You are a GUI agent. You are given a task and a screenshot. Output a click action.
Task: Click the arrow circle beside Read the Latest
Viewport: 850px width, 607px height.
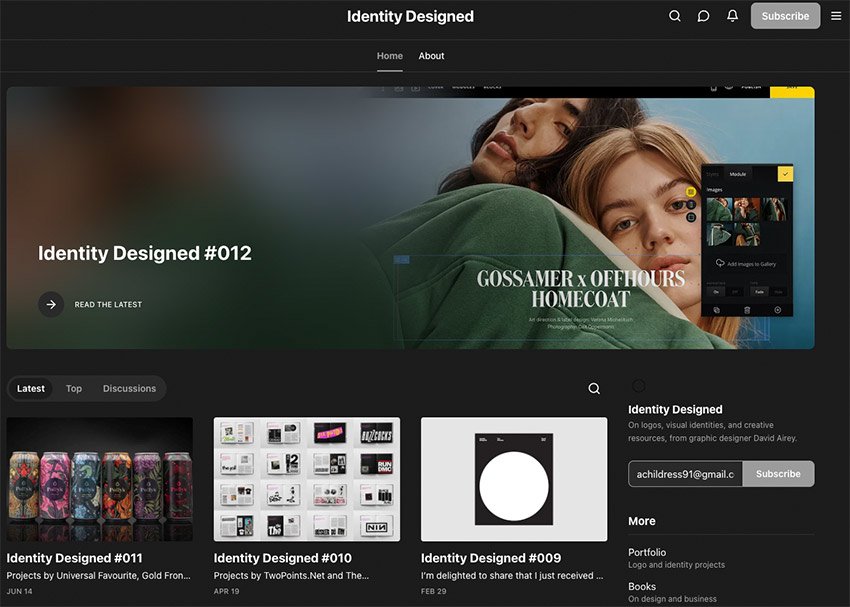click(x=51, y=305)
